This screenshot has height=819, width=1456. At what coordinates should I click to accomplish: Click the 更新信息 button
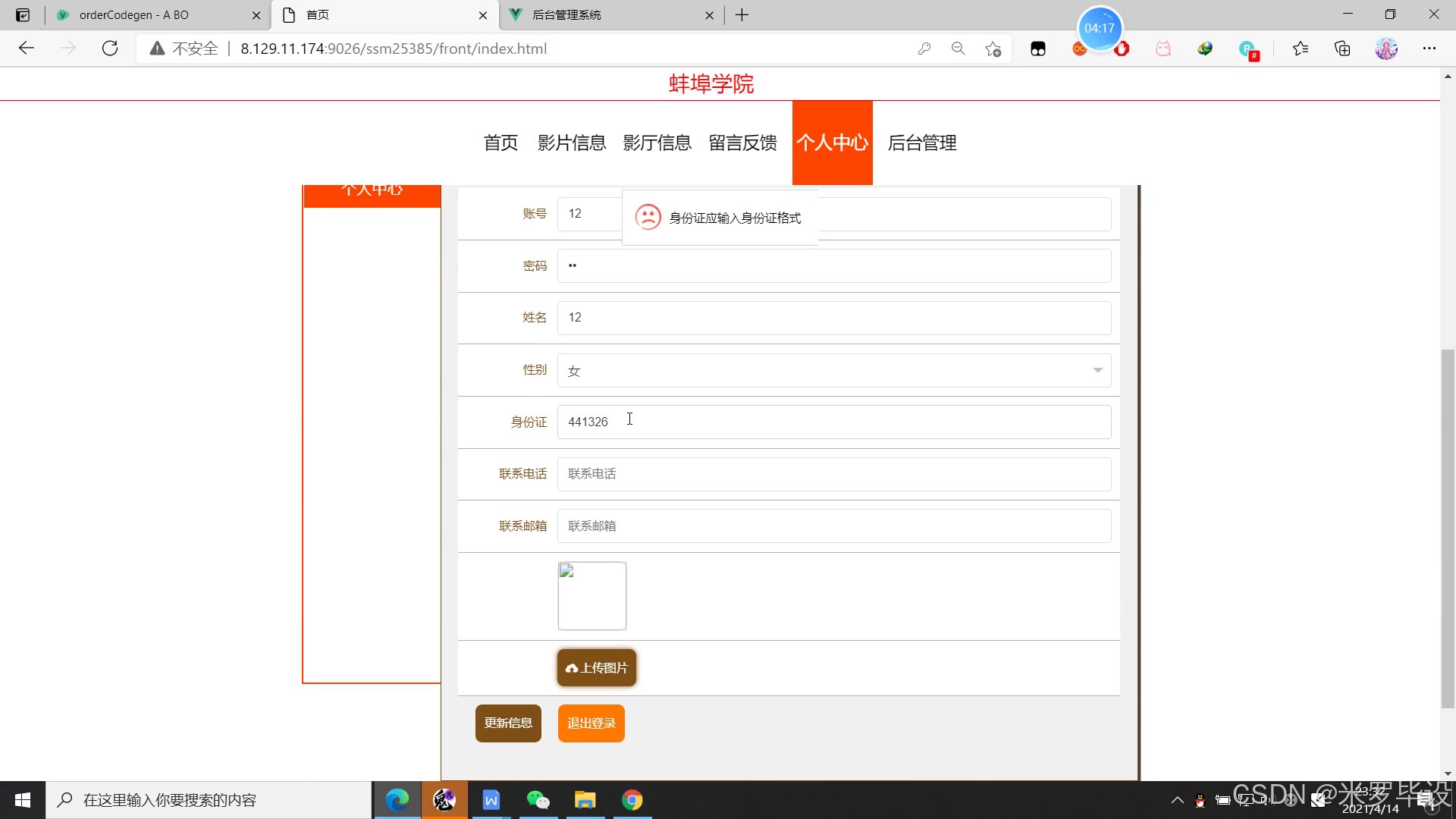[508, 723]
